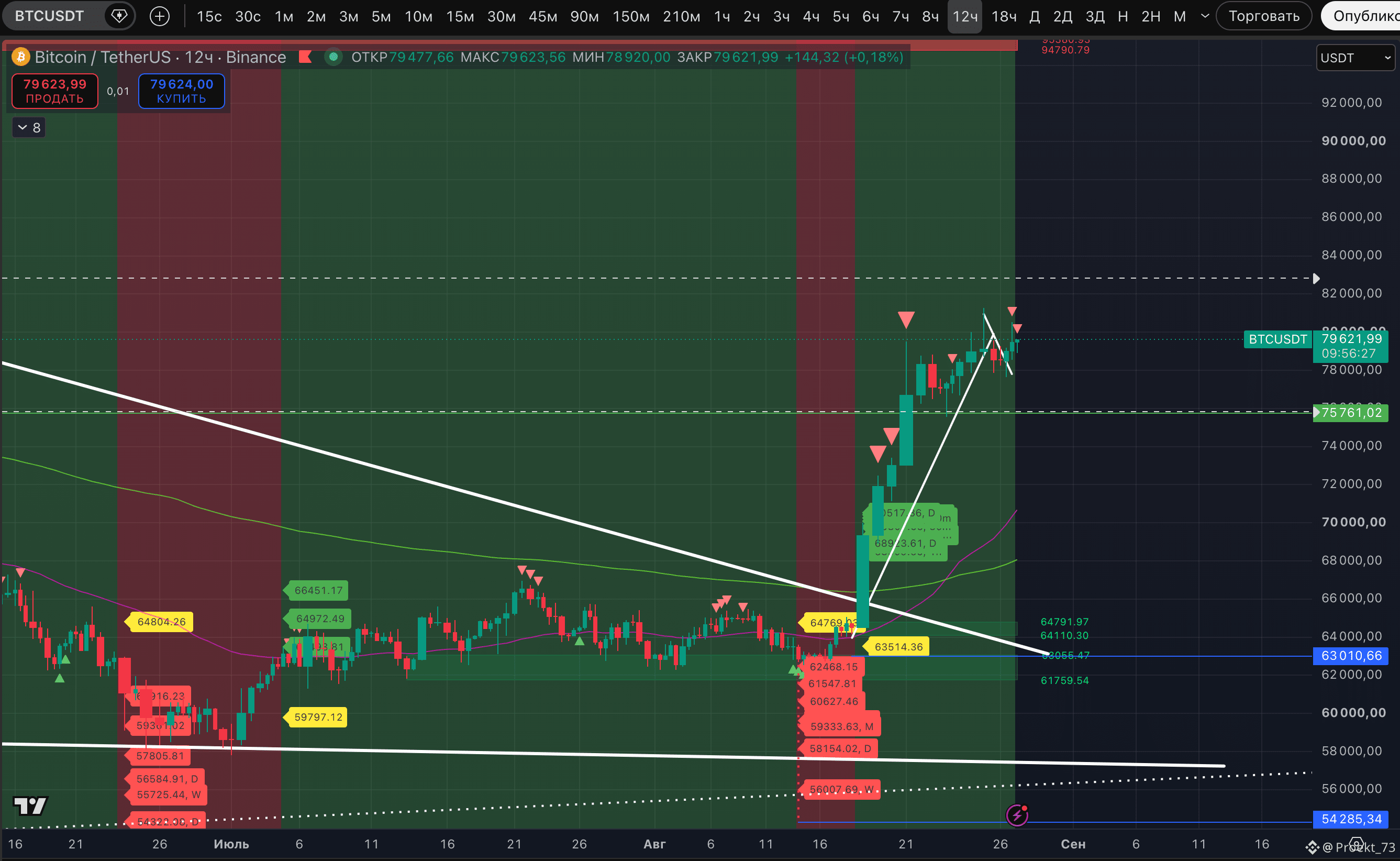
Task: Set the chart to 1ч
Action: [x=722, y=17]
